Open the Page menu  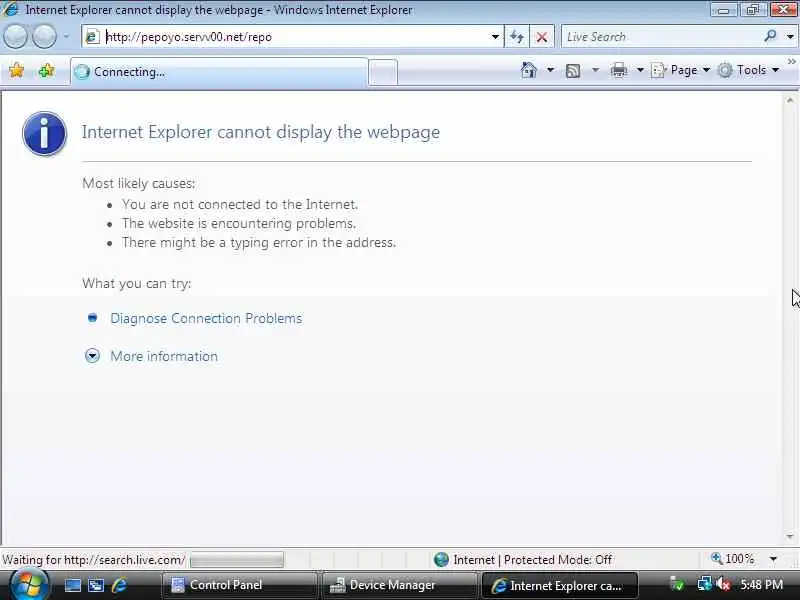pos(681,70)
